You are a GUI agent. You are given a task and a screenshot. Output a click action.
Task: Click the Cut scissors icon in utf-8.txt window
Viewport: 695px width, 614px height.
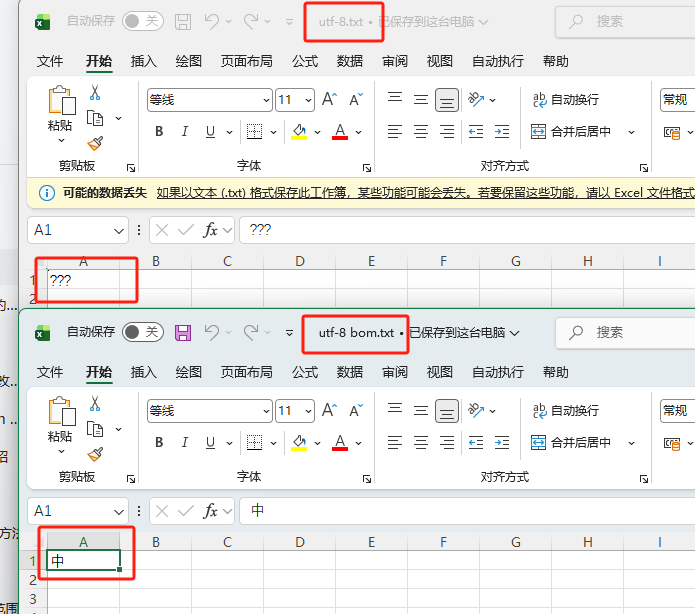[x=95, y=93]
